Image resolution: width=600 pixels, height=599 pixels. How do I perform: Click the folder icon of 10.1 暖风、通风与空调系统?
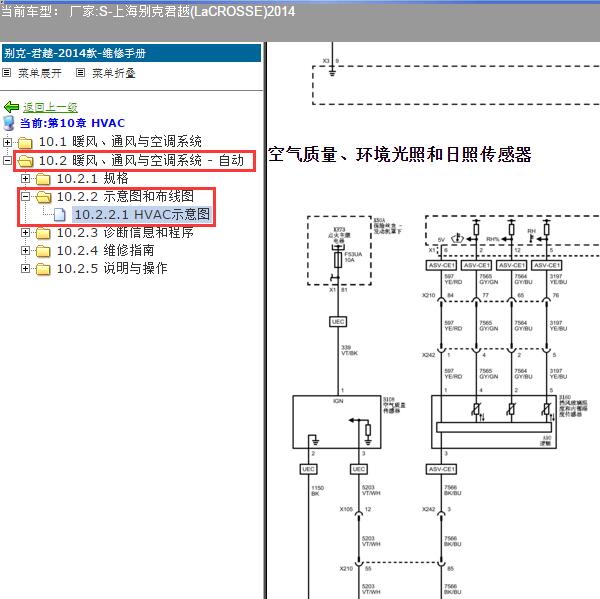pyautogui.click(x=25, y=143)
